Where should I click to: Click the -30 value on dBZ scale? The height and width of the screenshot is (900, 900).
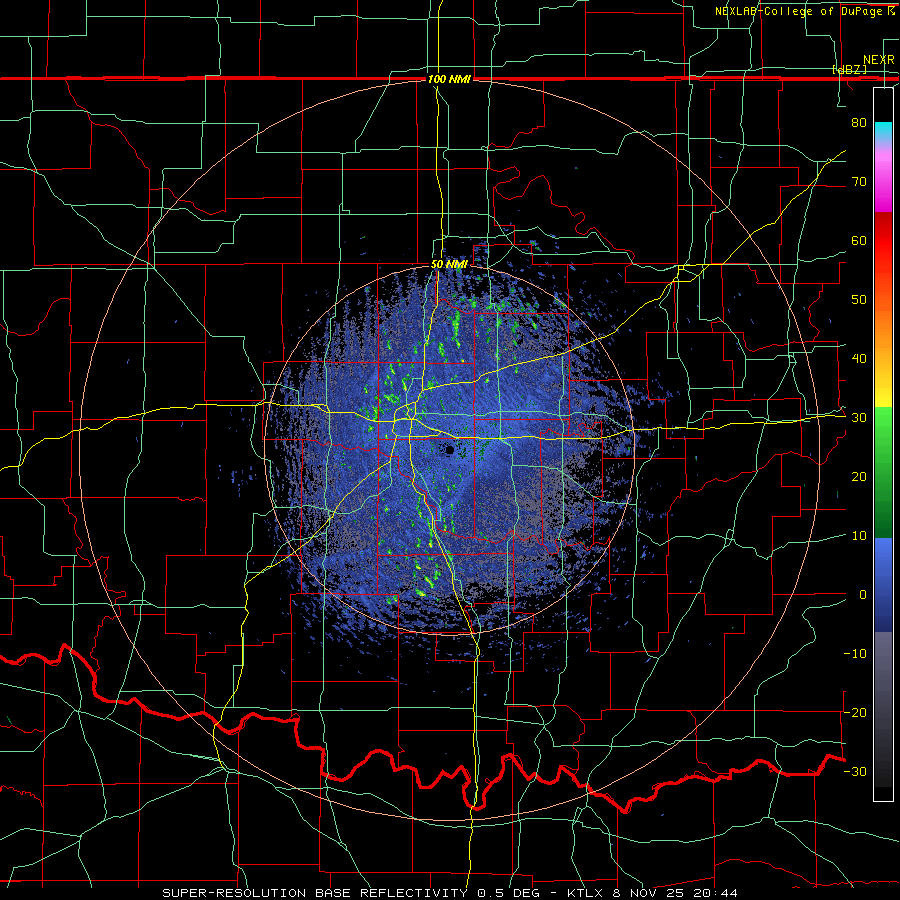pos(855,771)
